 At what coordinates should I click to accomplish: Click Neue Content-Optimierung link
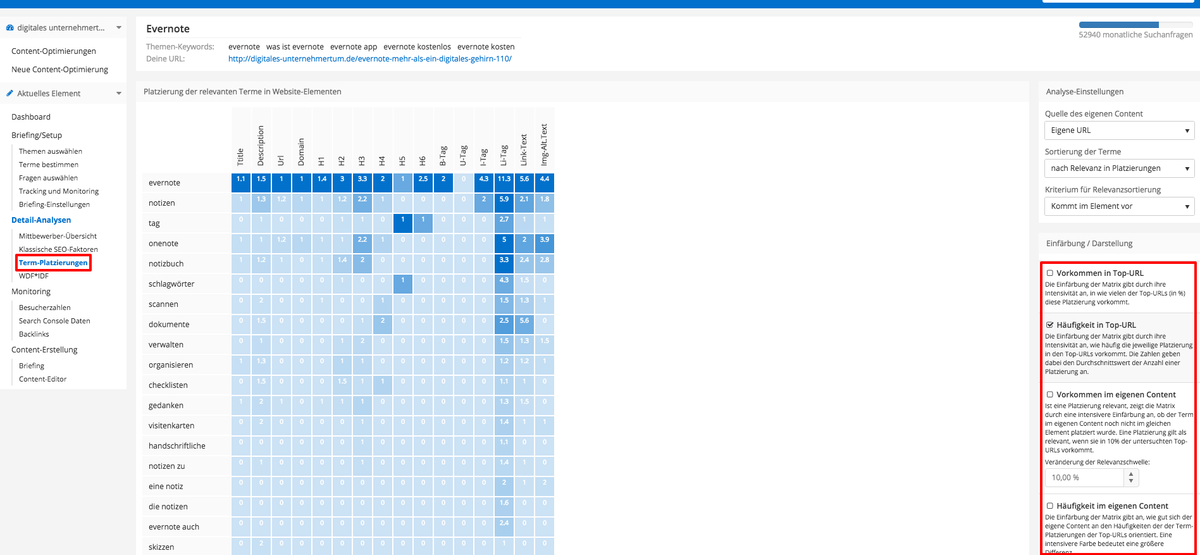click(x=59, y=69)
